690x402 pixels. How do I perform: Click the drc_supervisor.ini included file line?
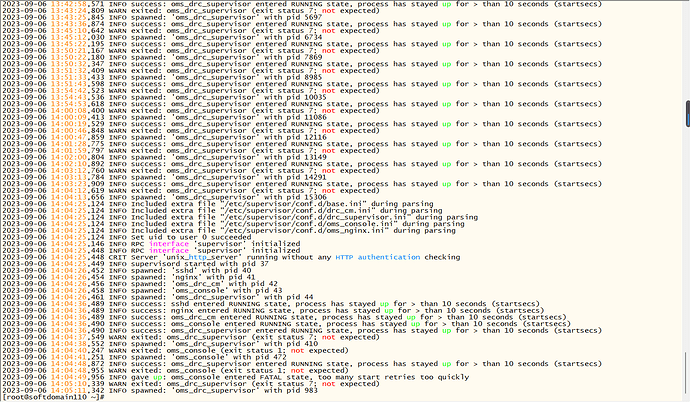point(240,217)
